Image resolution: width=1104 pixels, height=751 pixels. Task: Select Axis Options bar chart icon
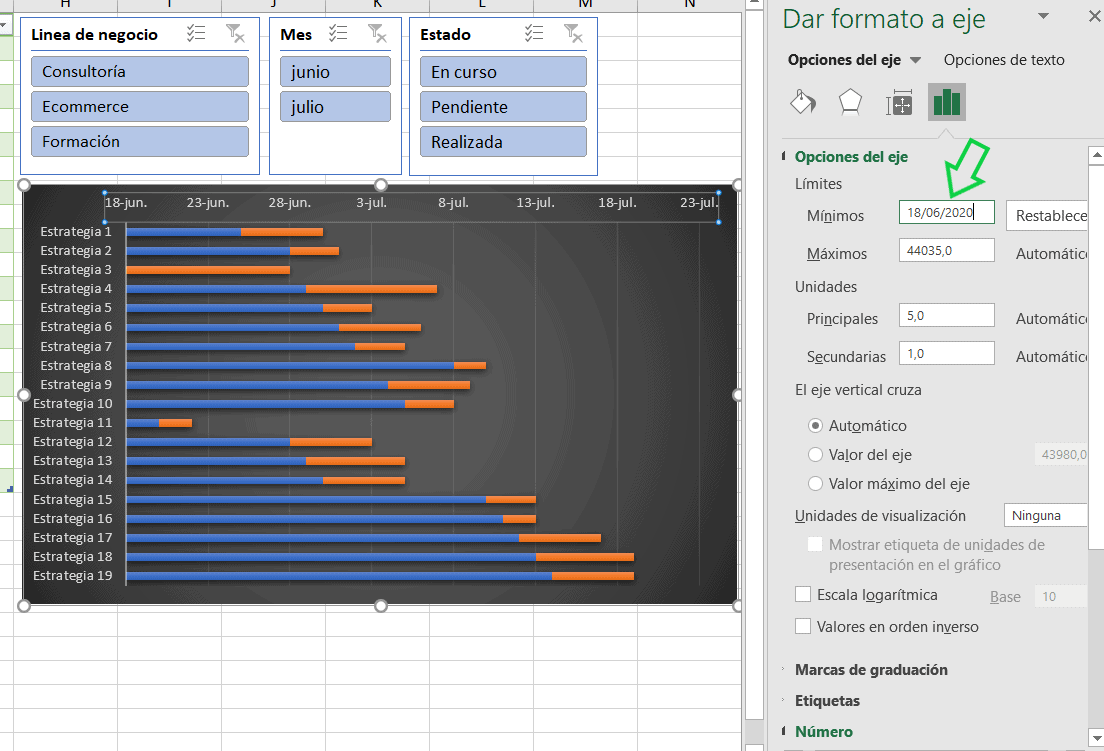coord(946,102)
